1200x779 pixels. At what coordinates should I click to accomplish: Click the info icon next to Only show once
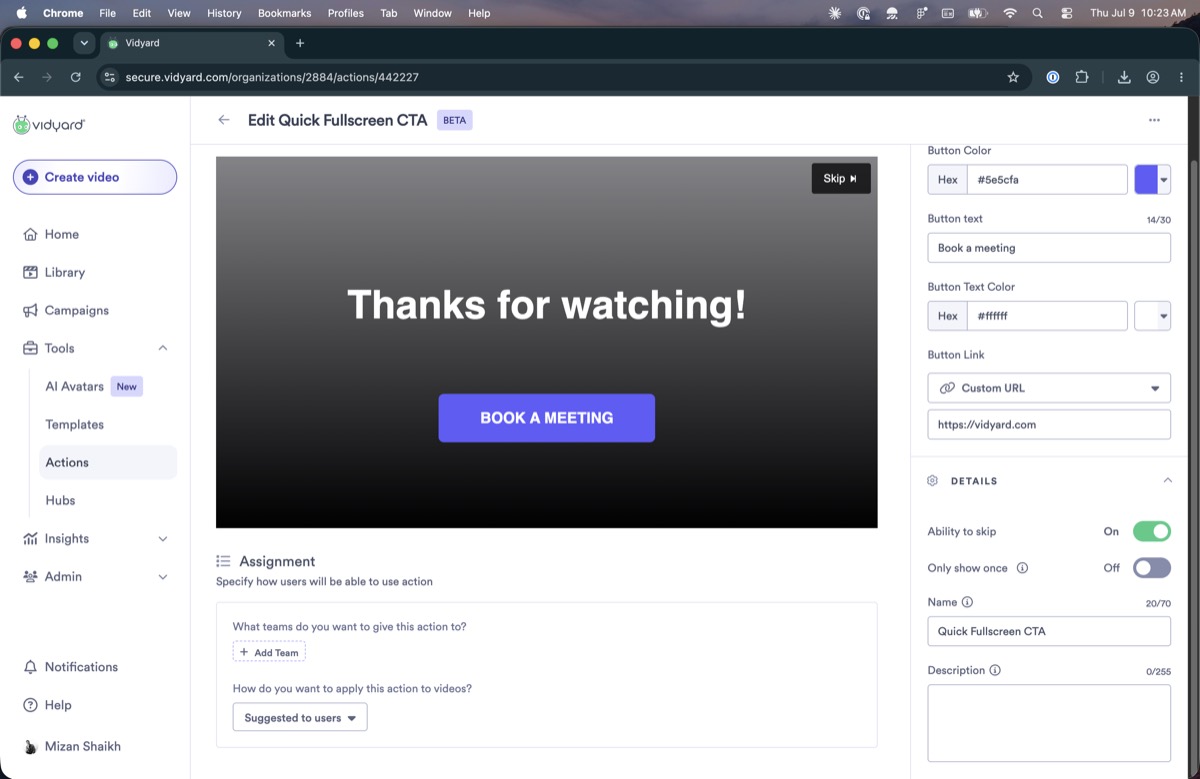1022,568
